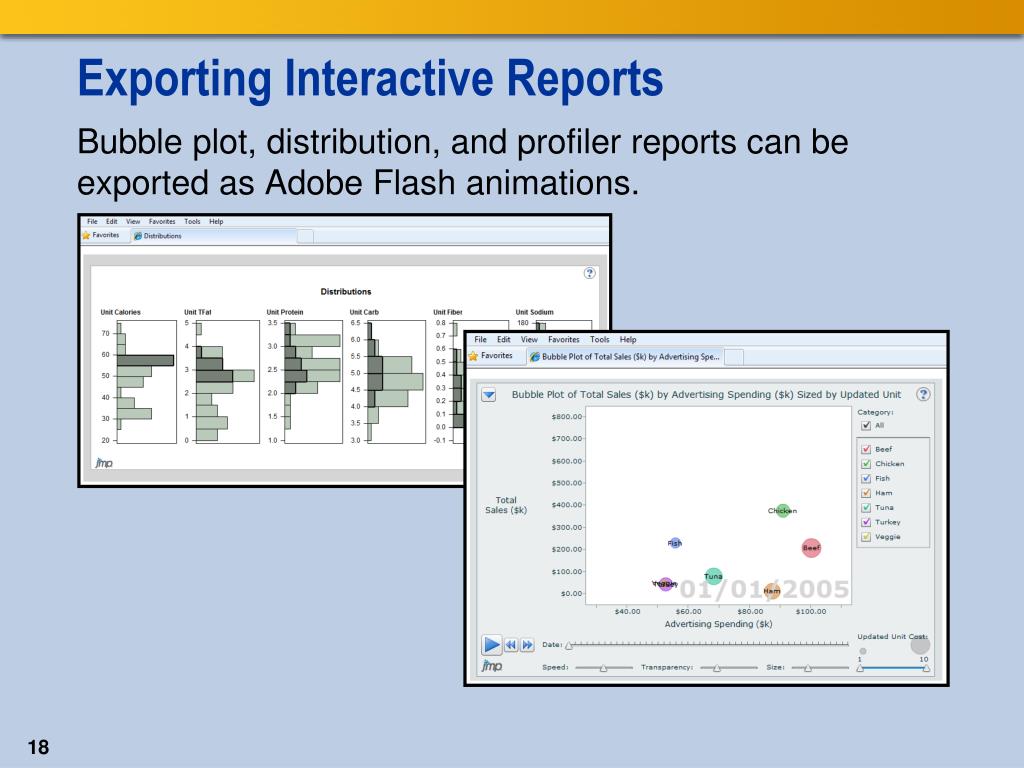
Task: Open Favorites menu in Distributions window
Action: click(162, 221)
